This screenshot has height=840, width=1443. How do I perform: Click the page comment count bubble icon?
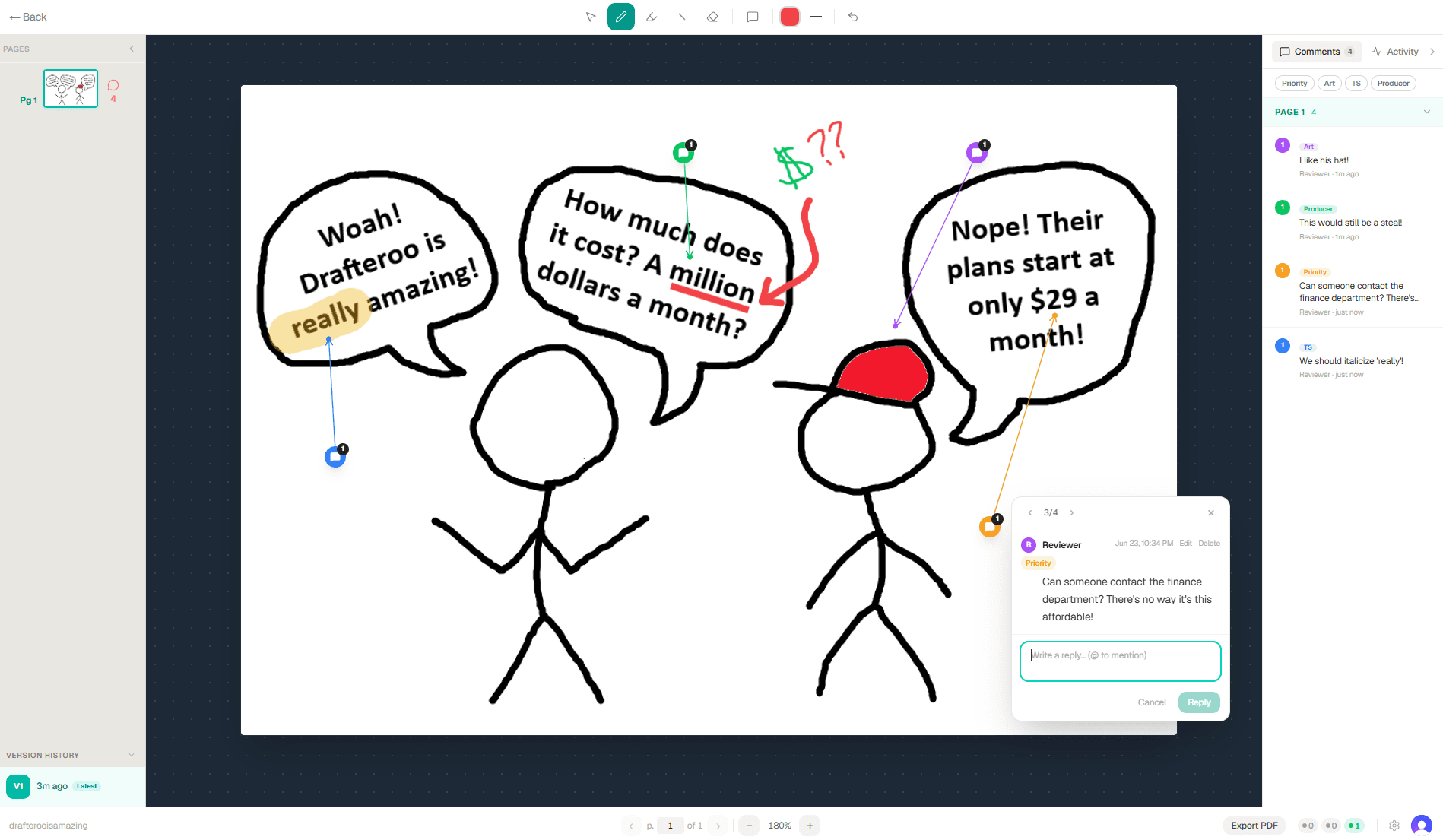coord(113,85)
